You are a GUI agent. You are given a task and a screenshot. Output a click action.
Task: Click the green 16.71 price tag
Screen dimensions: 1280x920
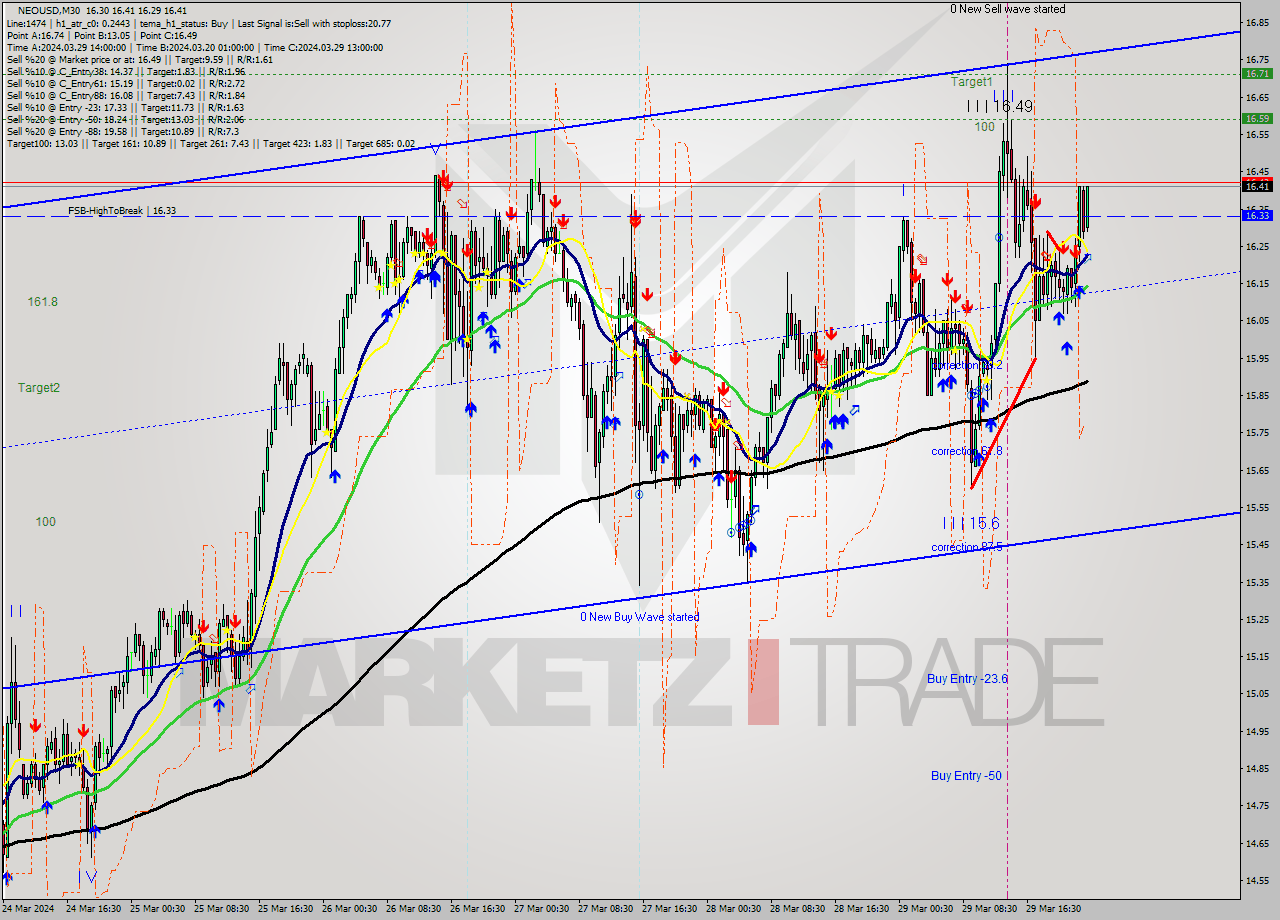tap(1257, 73)
